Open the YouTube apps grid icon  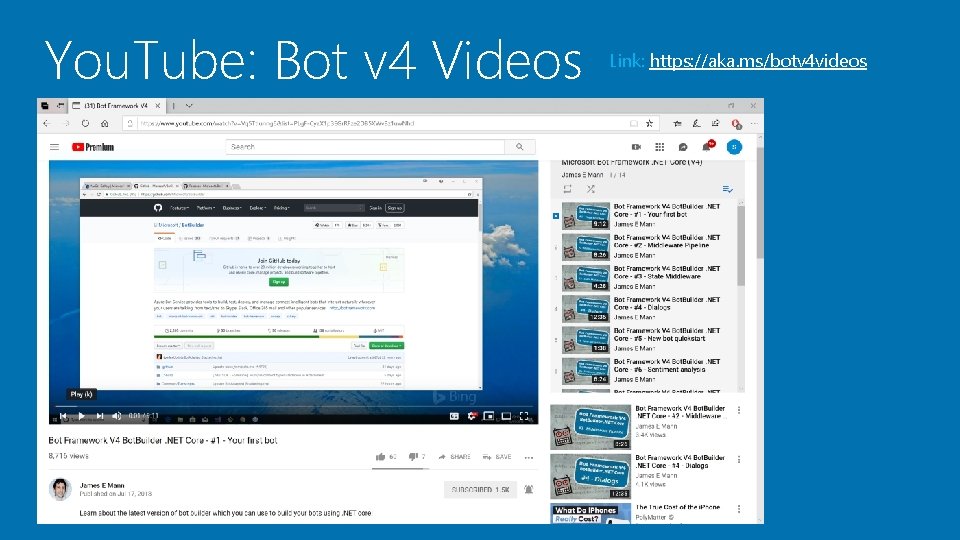coord(659,147)
